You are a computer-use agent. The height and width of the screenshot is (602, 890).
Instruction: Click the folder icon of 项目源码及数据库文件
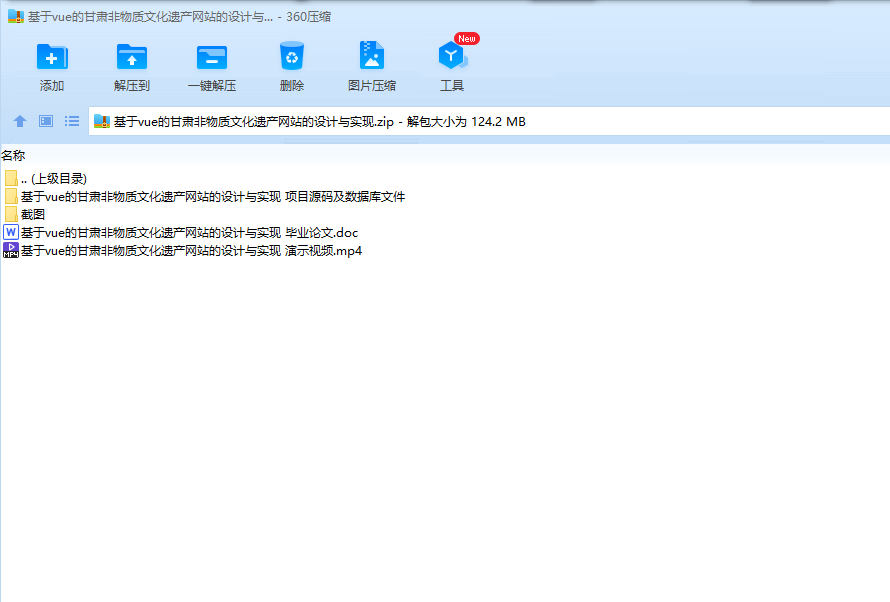coord(11,196)
